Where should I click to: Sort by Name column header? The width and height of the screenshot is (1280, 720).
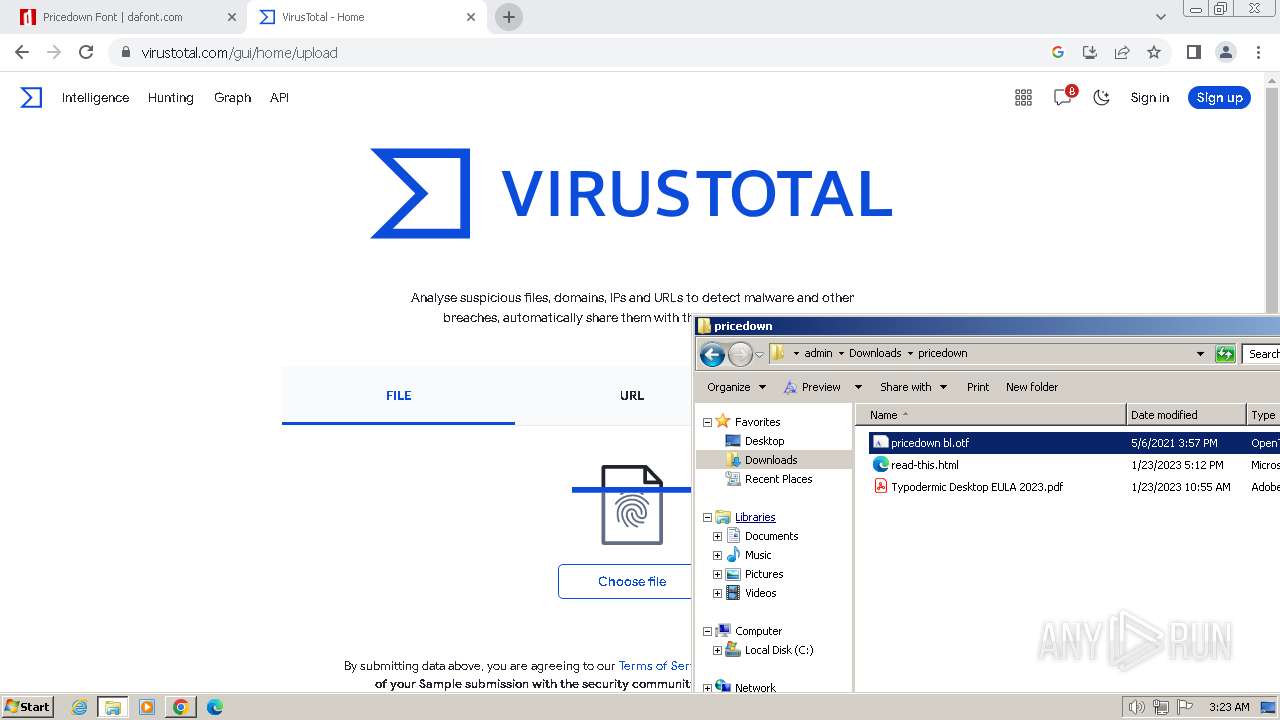tap(993, 415)
